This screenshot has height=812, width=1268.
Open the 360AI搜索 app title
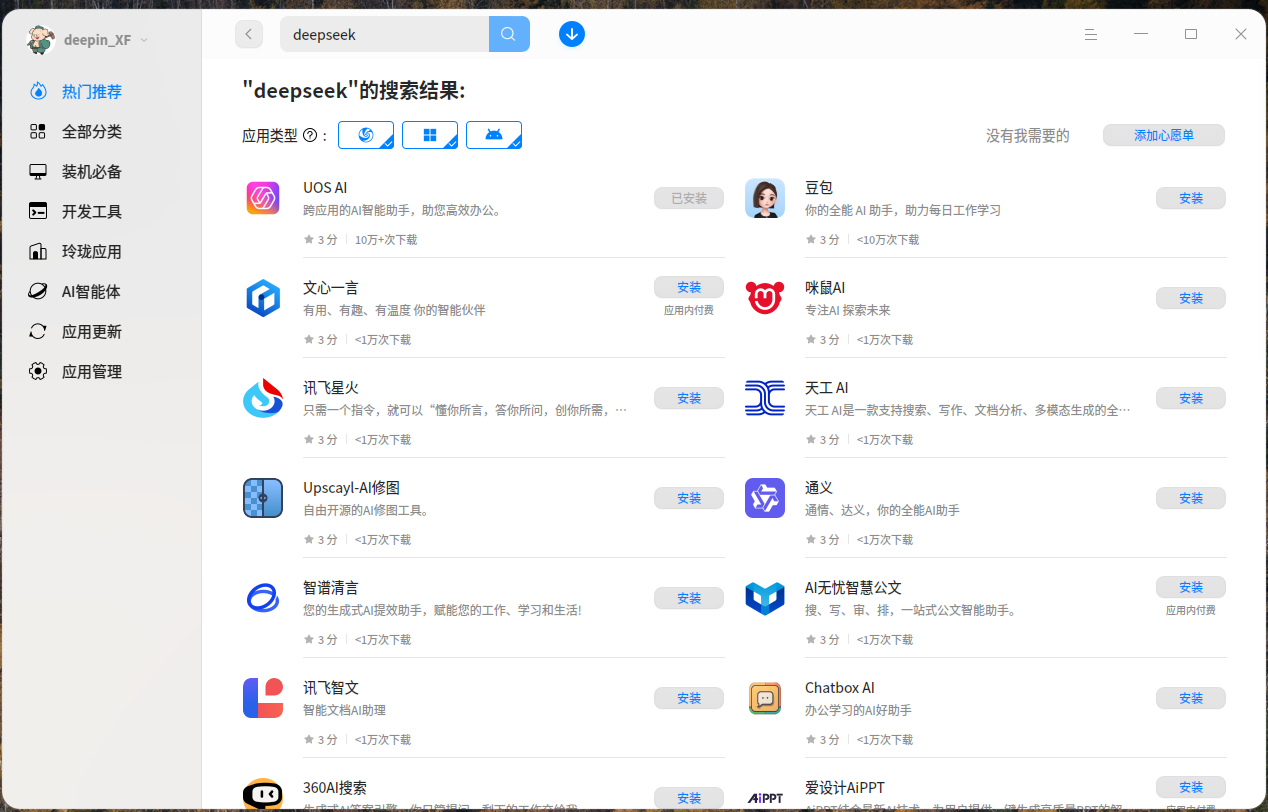335,788
